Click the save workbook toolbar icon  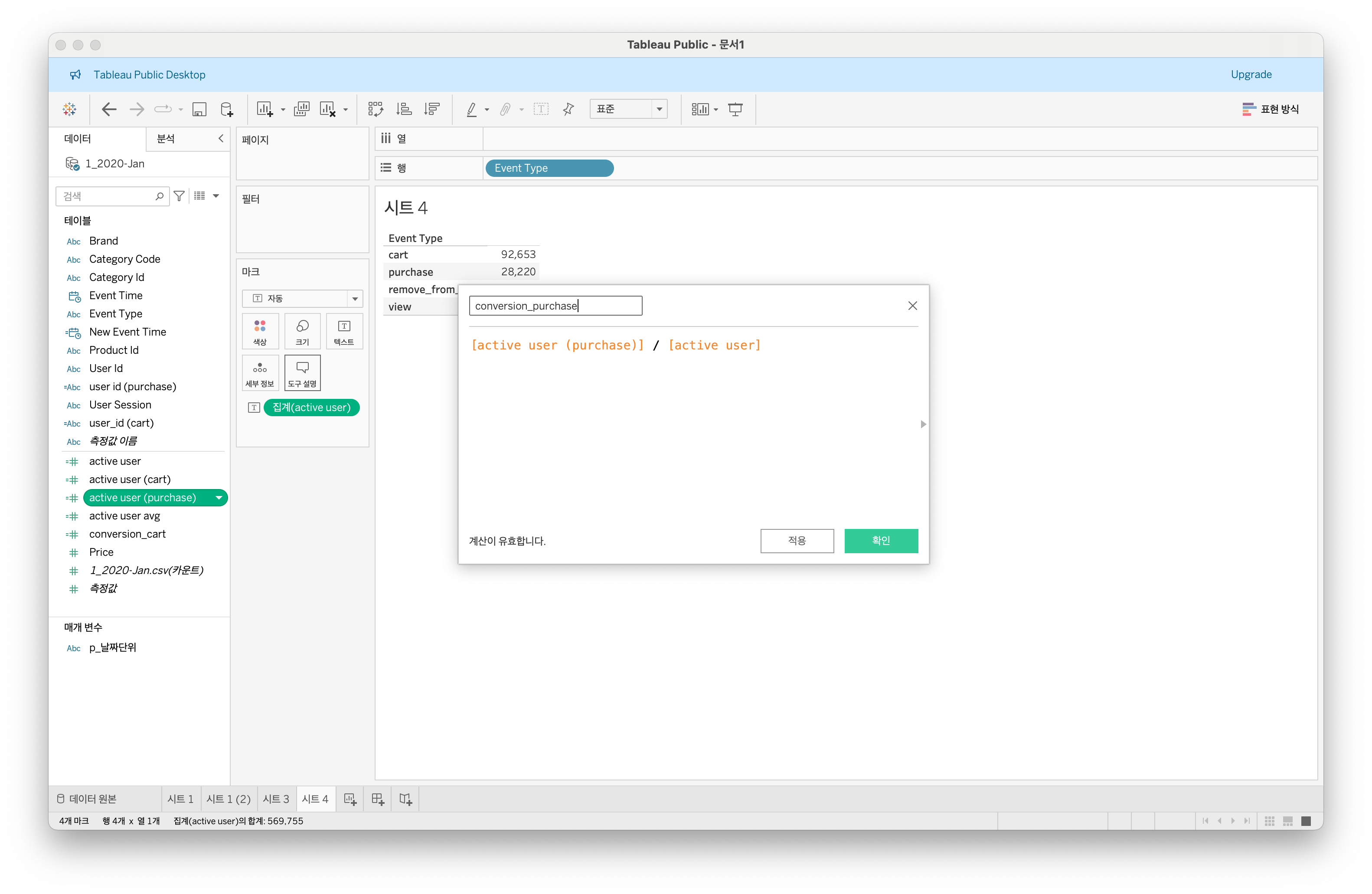click(x=199, y=109)
